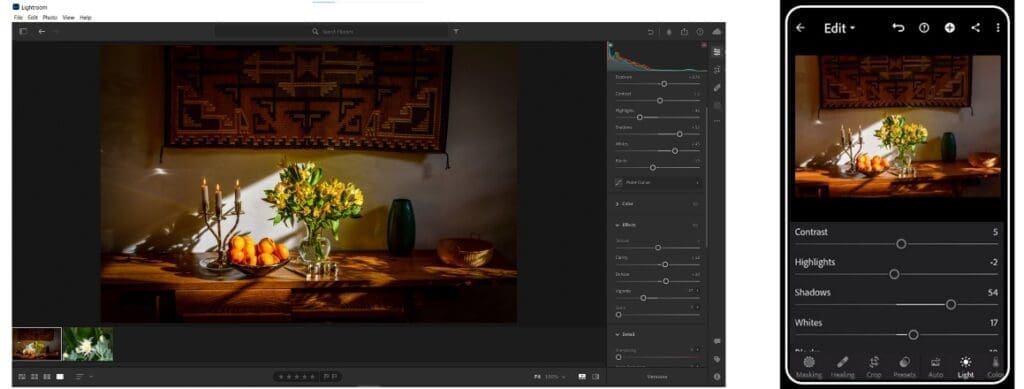Open the three-dot overflow menu in mobile app
Viewport: 1024px width, 389px height.
click(998, 28)
